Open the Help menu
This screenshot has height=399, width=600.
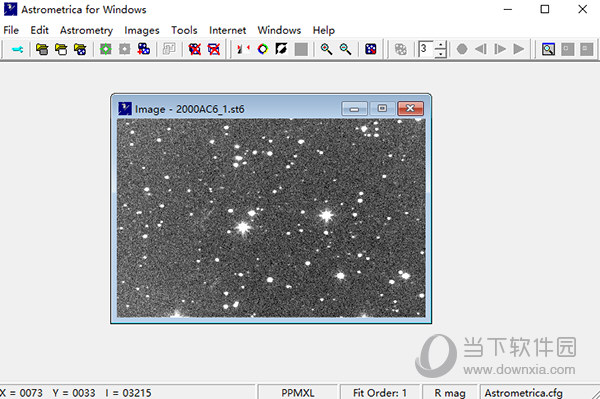click(x=324, y=30)
